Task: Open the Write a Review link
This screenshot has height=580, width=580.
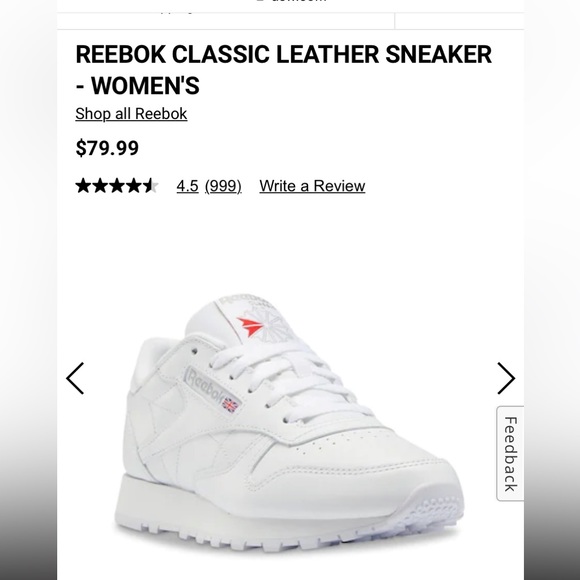Action: [312, 186]
